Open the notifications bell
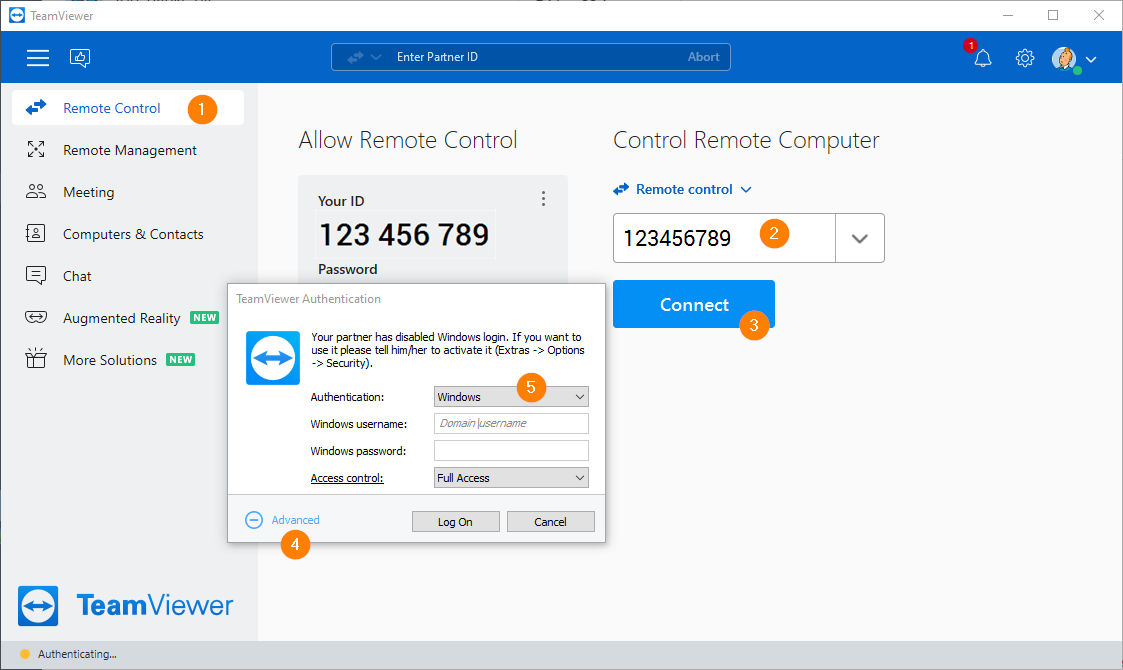 coord(982,58)
